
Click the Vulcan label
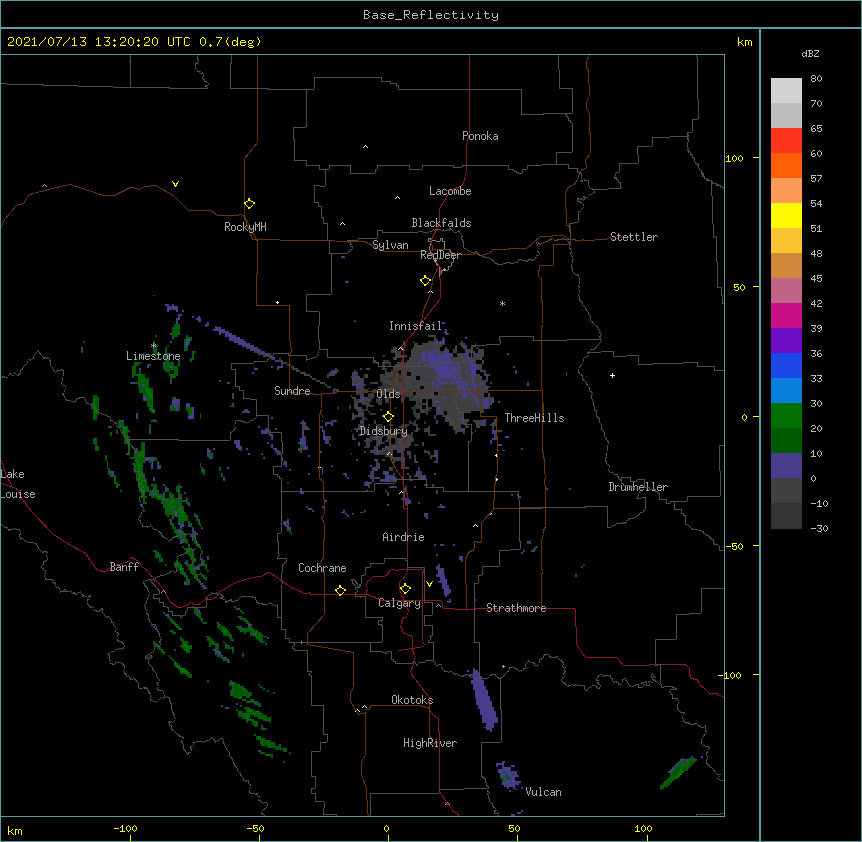[543, 792]
